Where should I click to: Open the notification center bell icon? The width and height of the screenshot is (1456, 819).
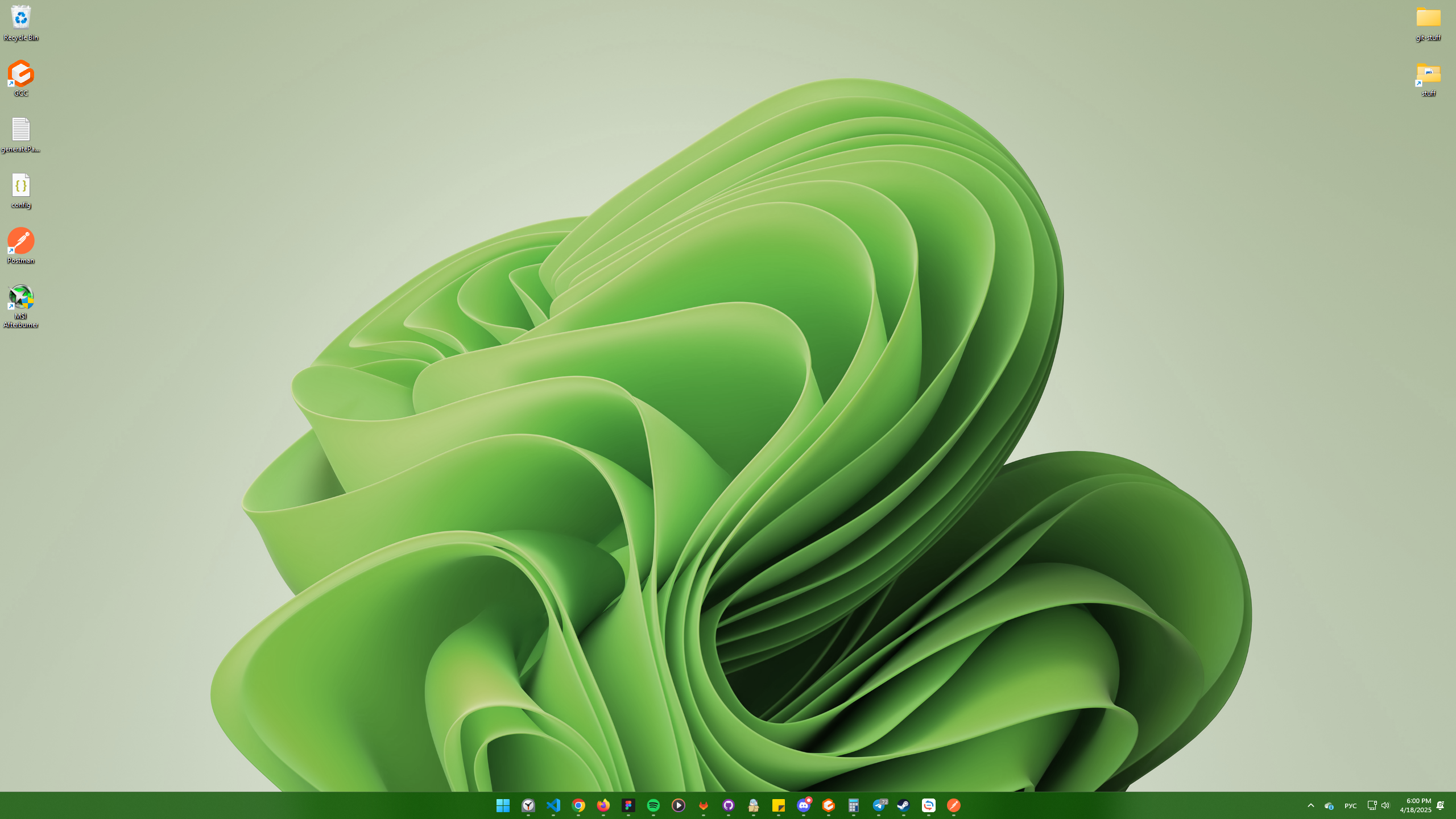(1440, 805)
